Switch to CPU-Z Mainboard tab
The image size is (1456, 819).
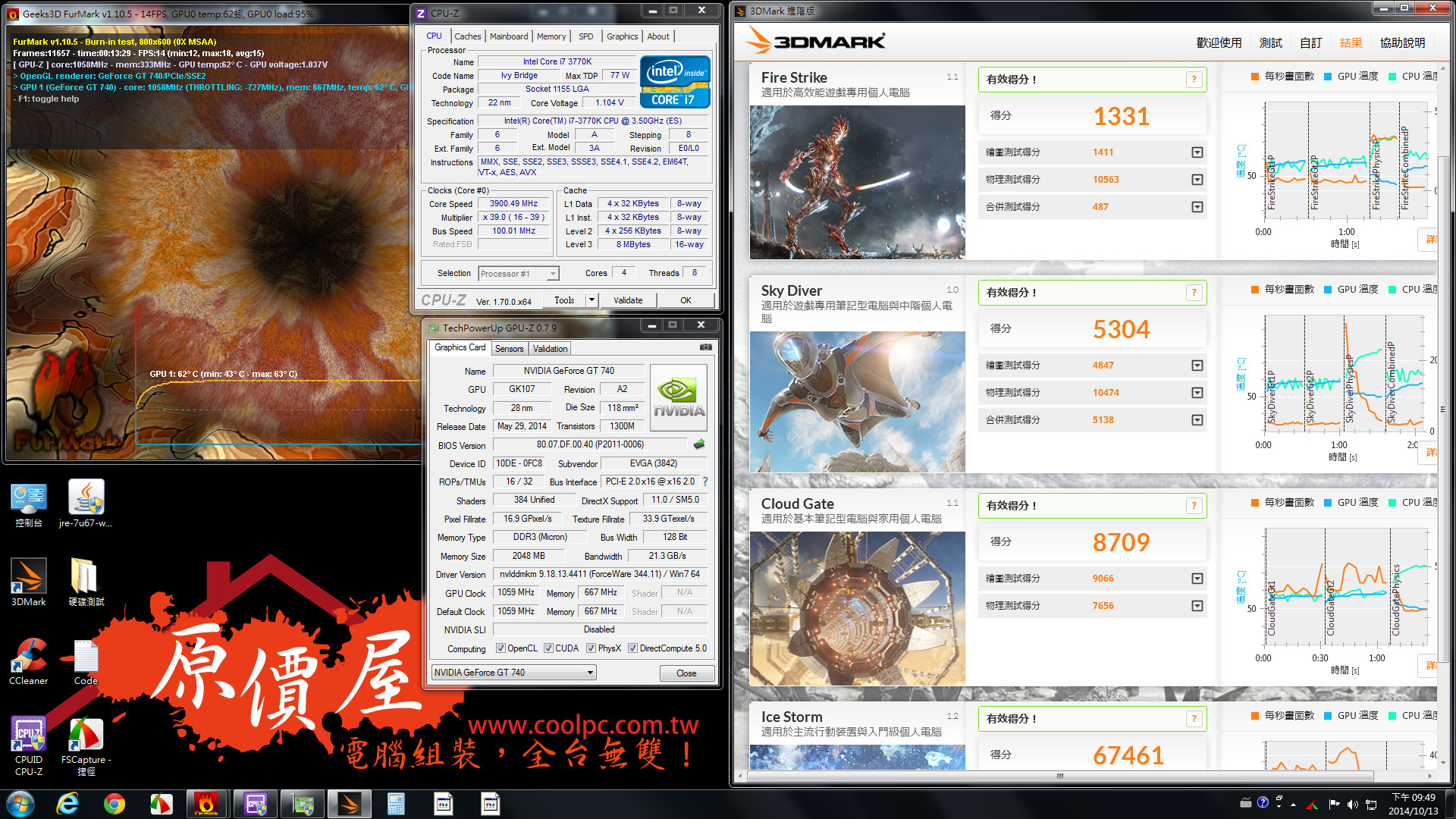509,36
